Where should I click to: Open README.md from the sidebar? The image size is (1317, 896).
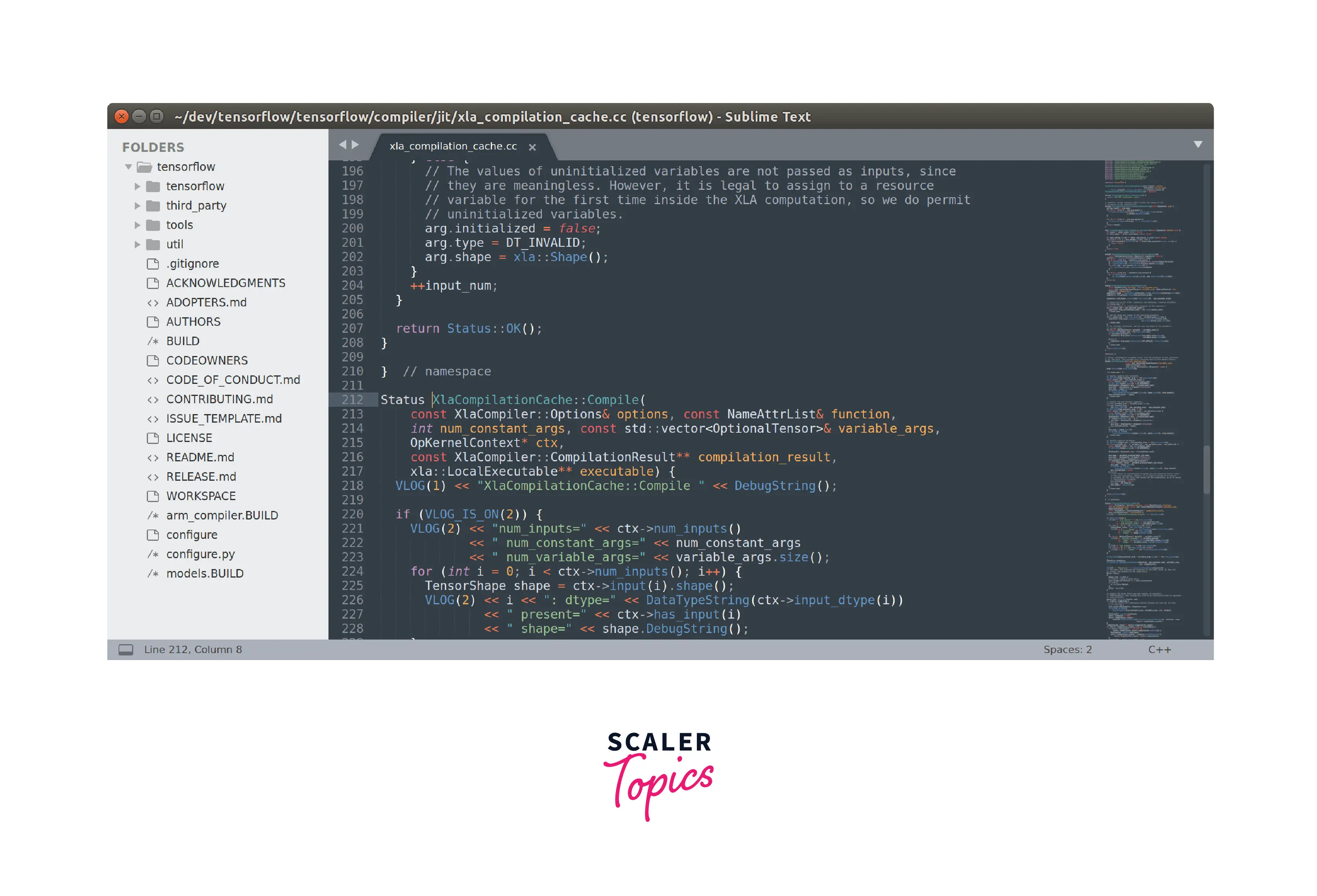click(199, 457)
